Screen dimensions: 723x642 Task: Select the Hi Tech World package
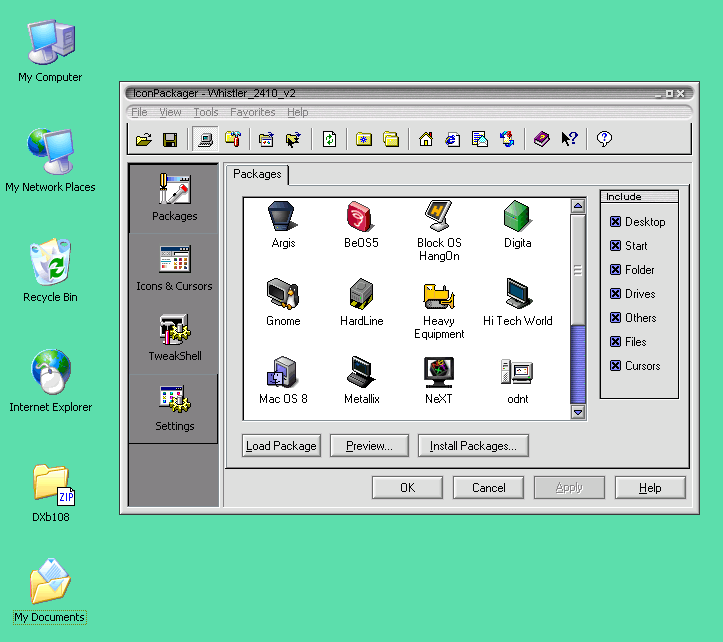pos(517,303)
